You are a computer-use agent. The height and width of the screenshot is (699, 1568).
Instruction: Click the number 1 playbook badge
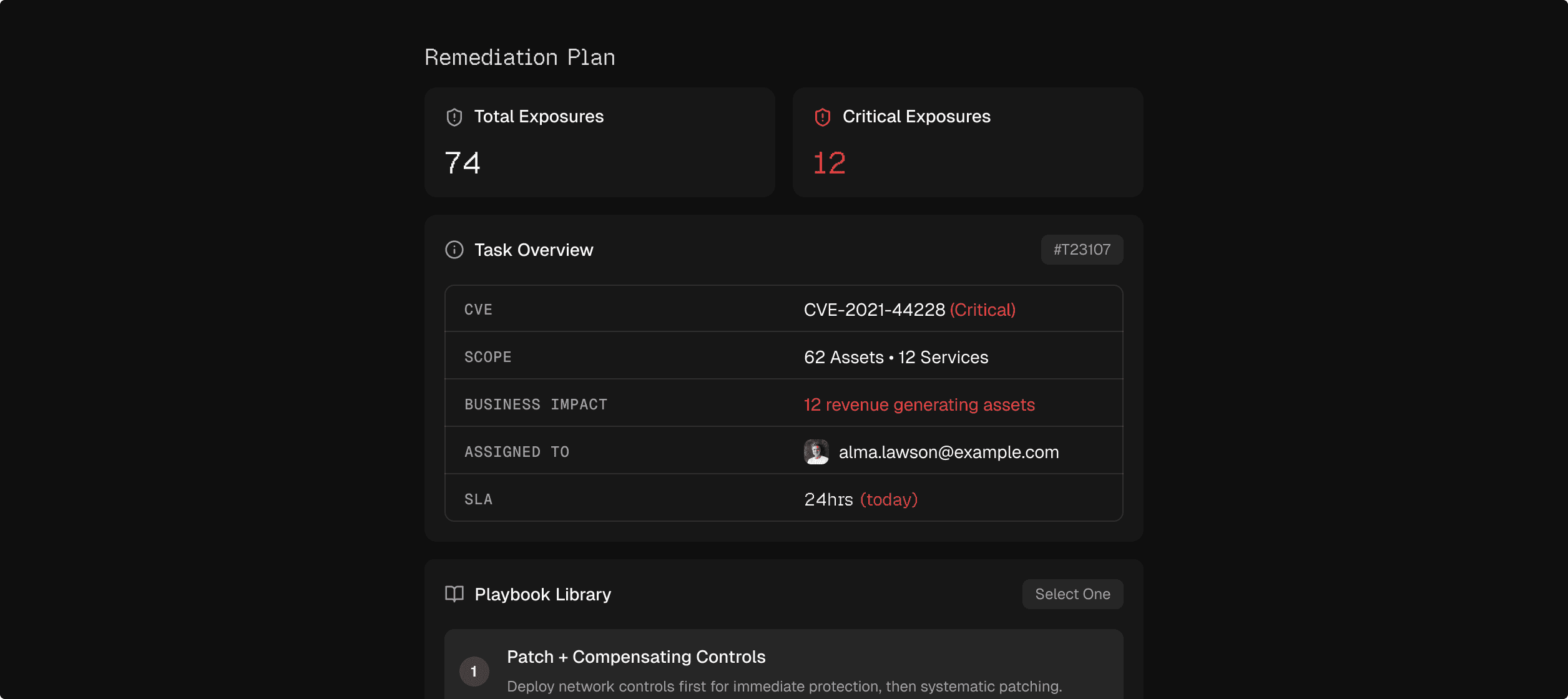tap(474, 672)
